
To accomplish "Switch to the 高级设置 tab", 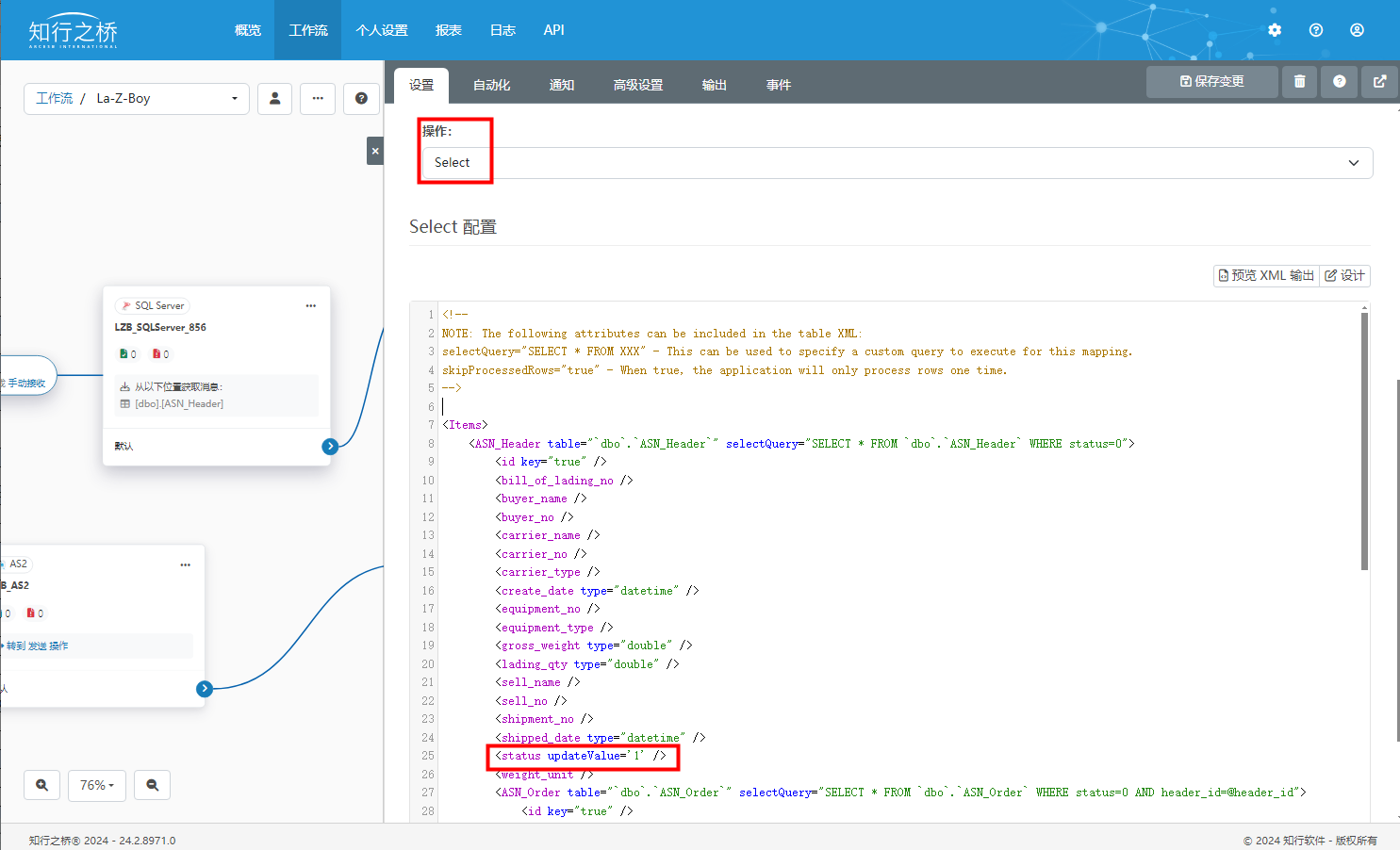I will click(638, 85).
